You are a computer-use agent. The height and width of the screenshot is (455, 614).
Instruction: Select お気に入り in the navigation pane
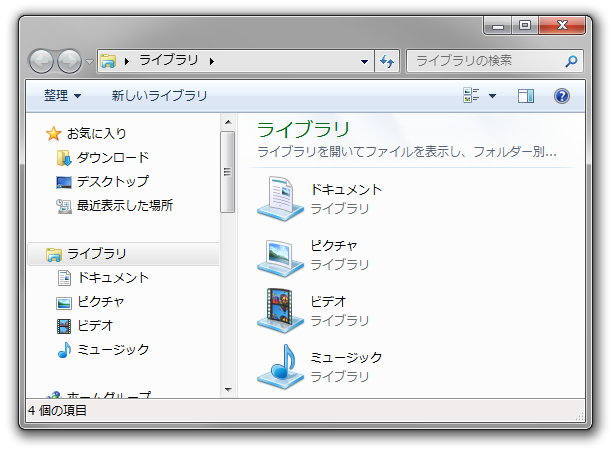96,134
